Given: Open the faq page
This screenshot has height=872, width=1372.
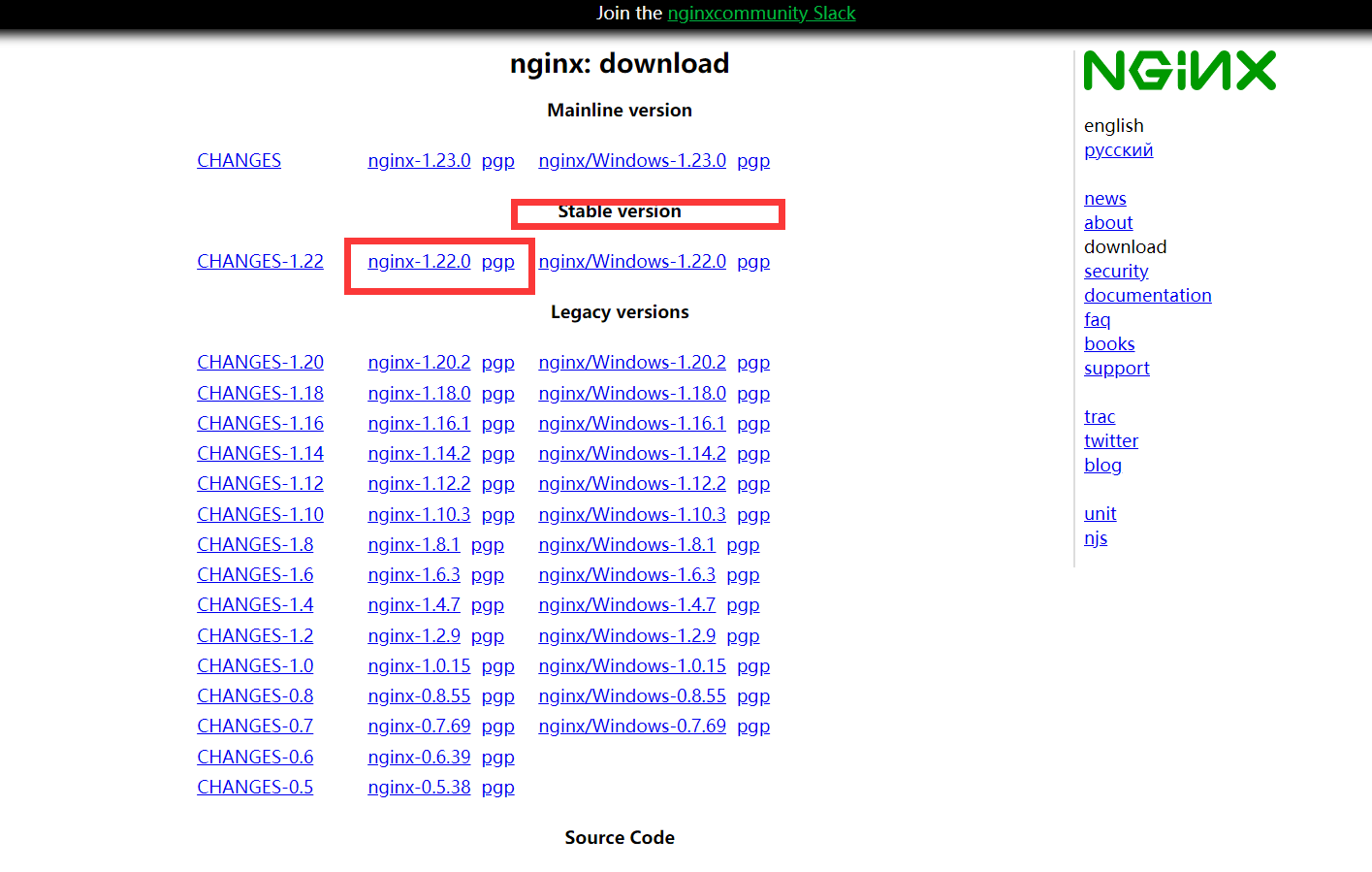Looking at the screenshot, I should (1097, 319).
